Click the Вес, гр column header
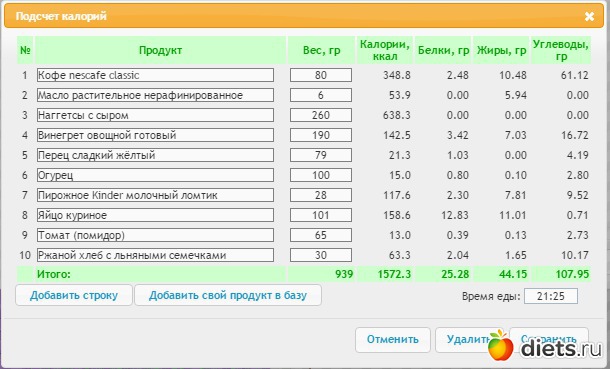The height and width of the screenshot is (369, 610). [321, 50]
